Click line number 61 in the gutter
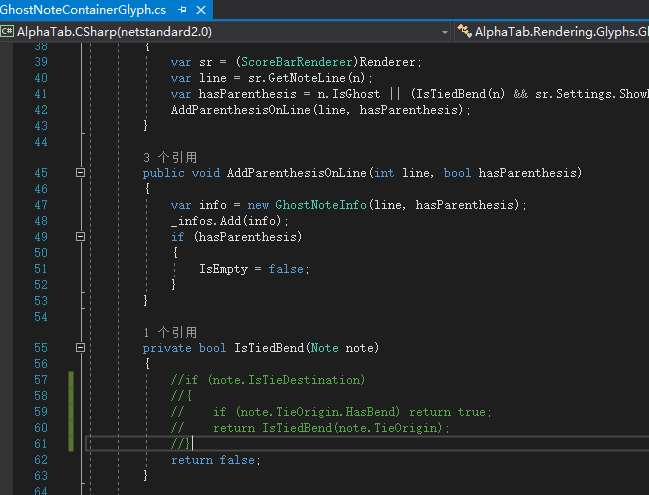The height and width of the screenshot is (495, 649). tap(41, 444)
